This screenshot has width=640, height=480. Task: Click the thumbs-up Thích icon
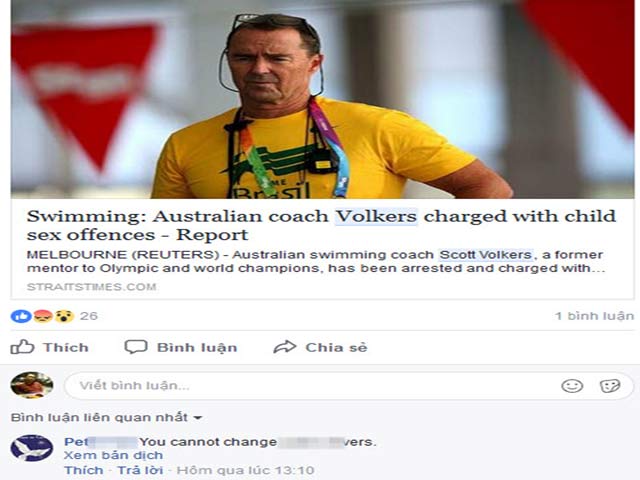point(22,347)
